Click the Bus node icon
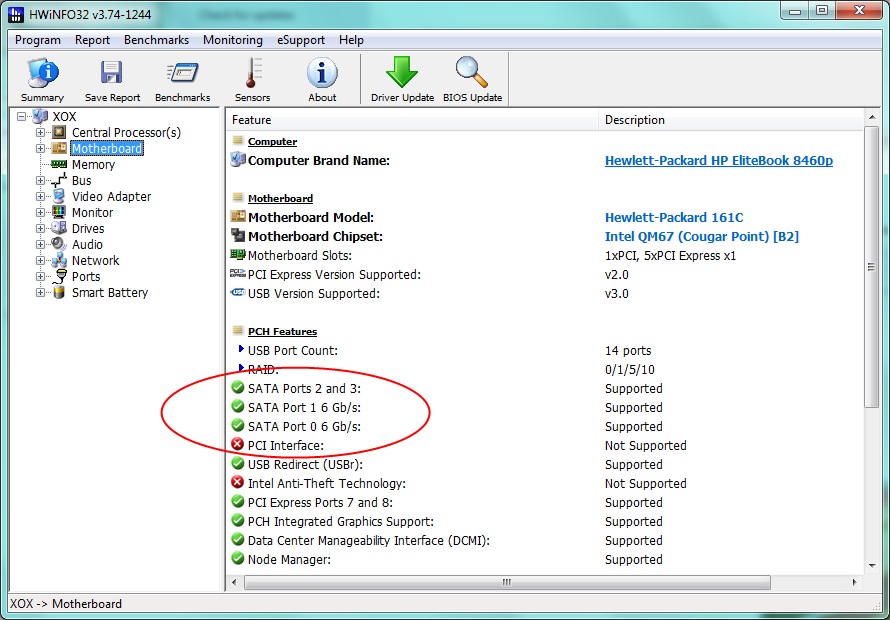The image size is (890, 620). point(58,181)
